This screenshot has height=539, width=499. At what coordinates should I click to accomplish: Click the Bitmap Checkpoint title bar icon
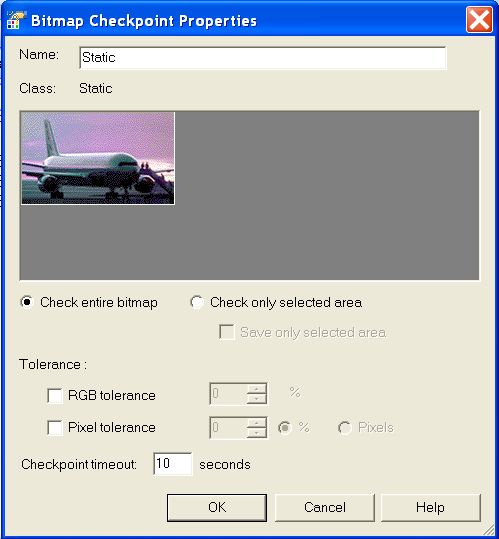(x=15, y=20)
